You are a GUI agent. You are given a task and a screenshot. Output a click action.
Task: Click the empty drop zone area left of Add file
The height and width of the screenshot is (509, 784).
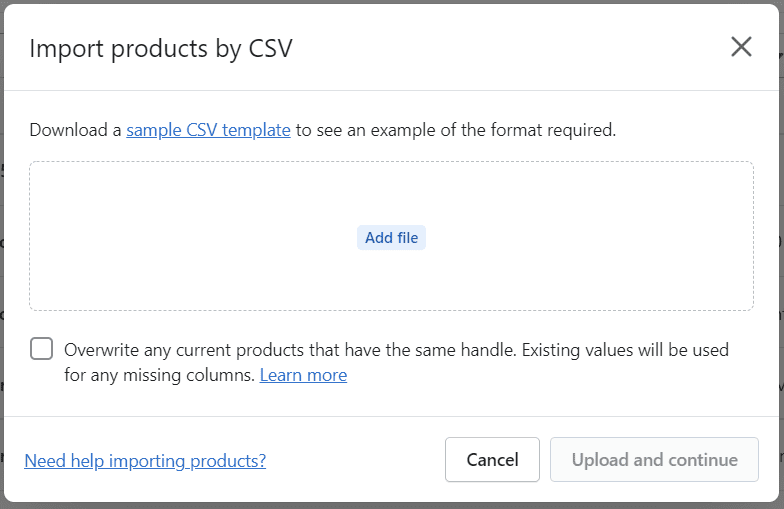(x=193, y=236)
